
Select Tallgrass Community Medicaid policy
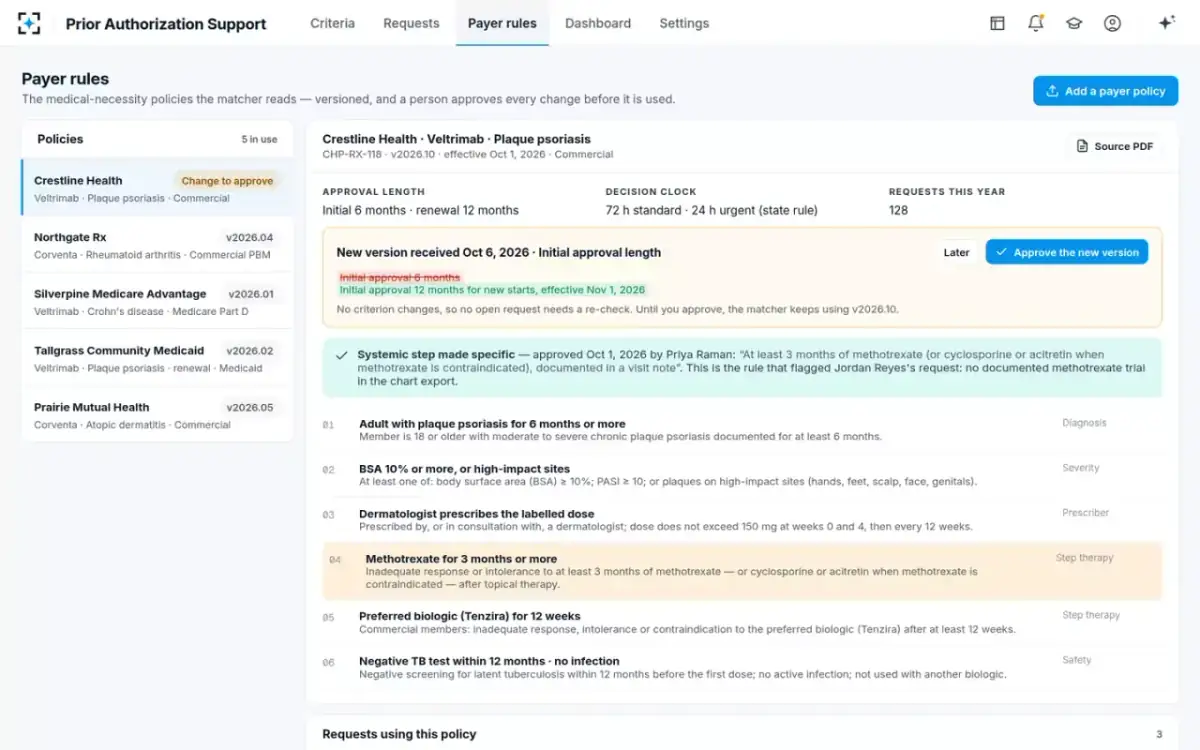point(158,358)
